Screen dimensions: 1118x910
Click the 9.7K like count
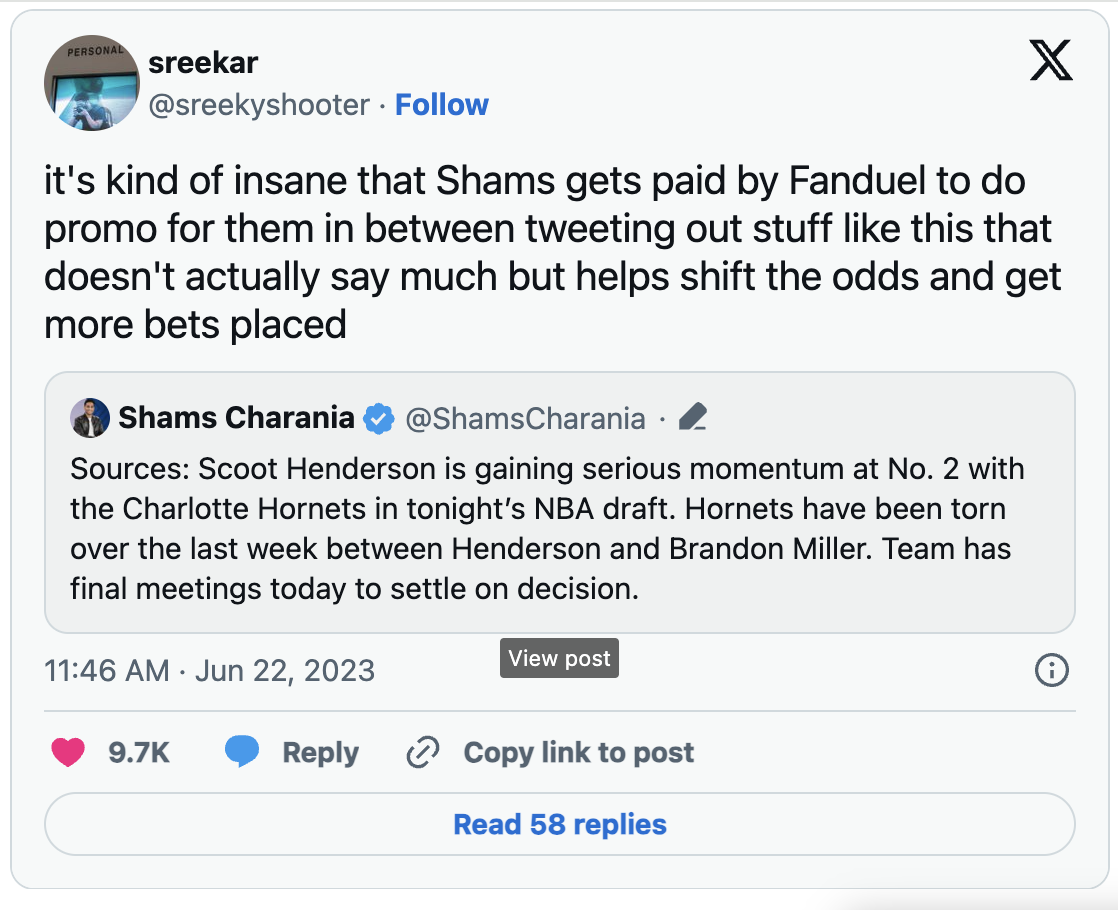(139, 752)
